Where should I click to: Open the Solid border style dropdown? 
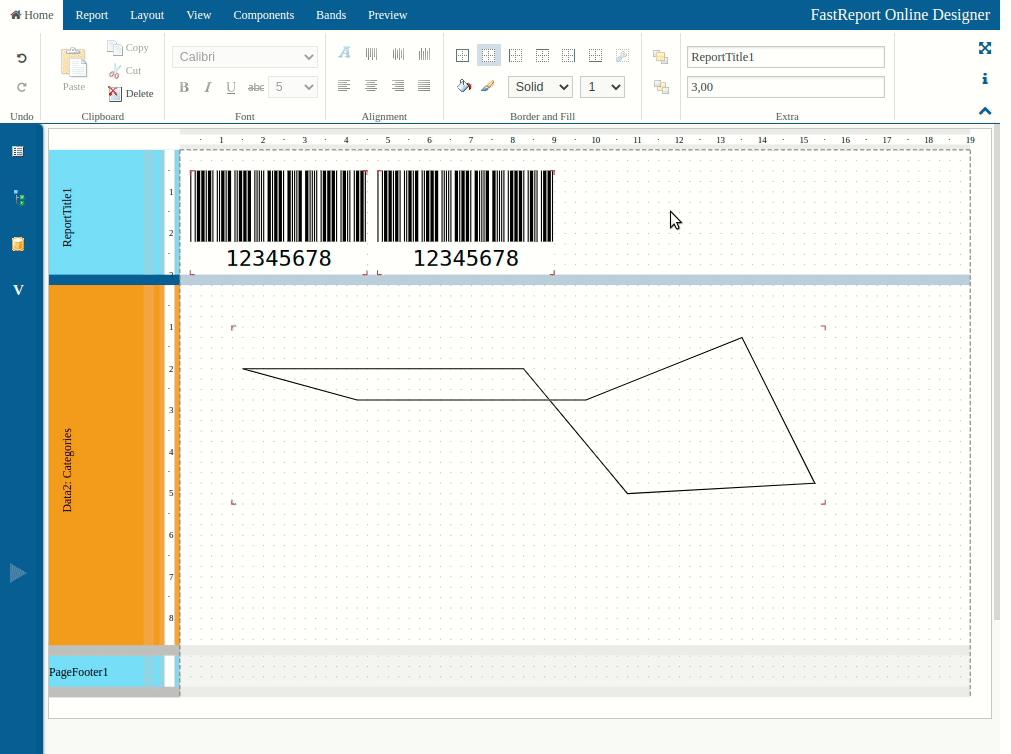[540, 87]
